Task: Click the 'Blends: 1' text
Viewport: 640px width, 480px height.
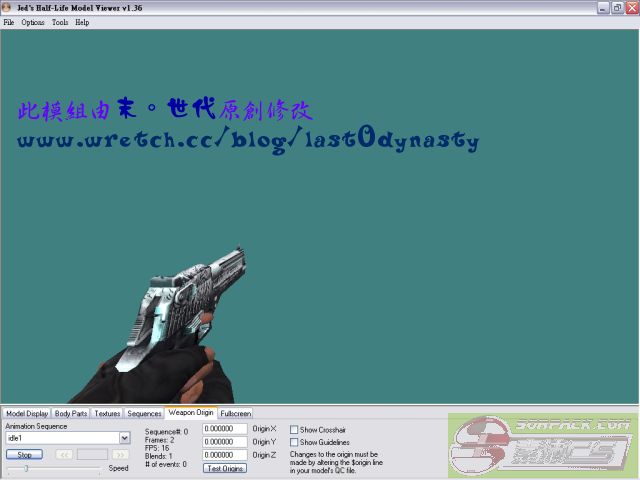Action: [x=158, y=456]
